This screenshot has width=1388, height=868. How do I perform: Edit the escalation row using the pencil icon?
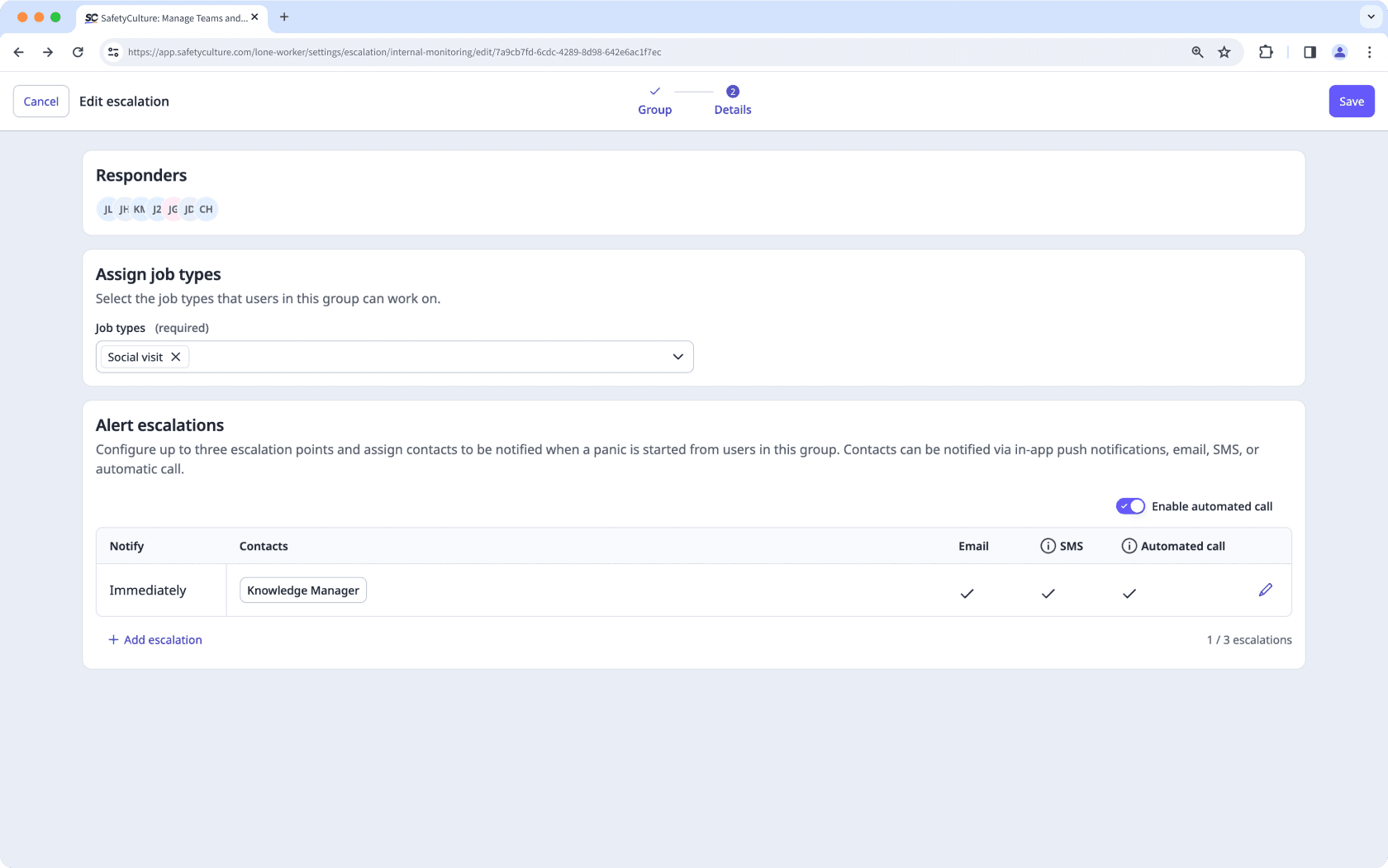coord(1265,590)
